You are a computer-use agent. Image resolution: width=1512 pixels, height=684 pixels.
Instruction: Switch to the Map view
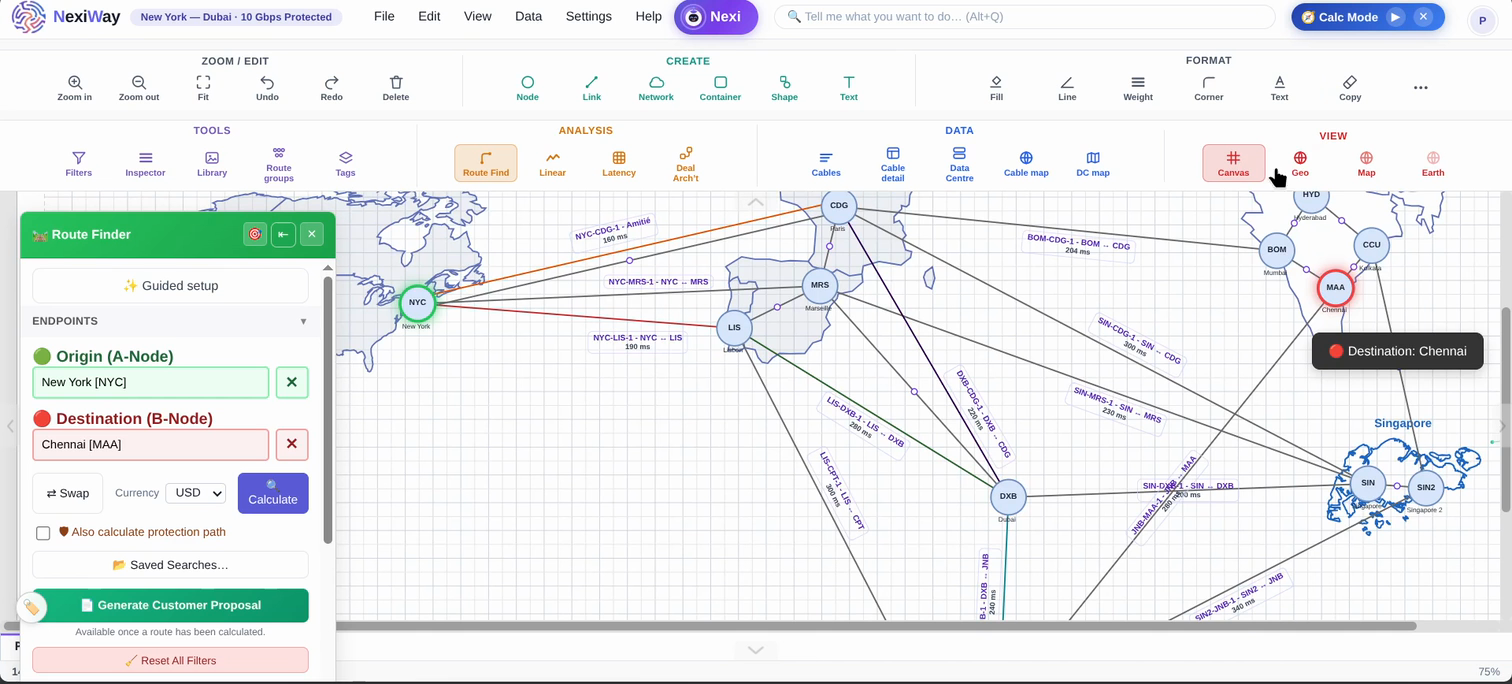pos(1366,164)
